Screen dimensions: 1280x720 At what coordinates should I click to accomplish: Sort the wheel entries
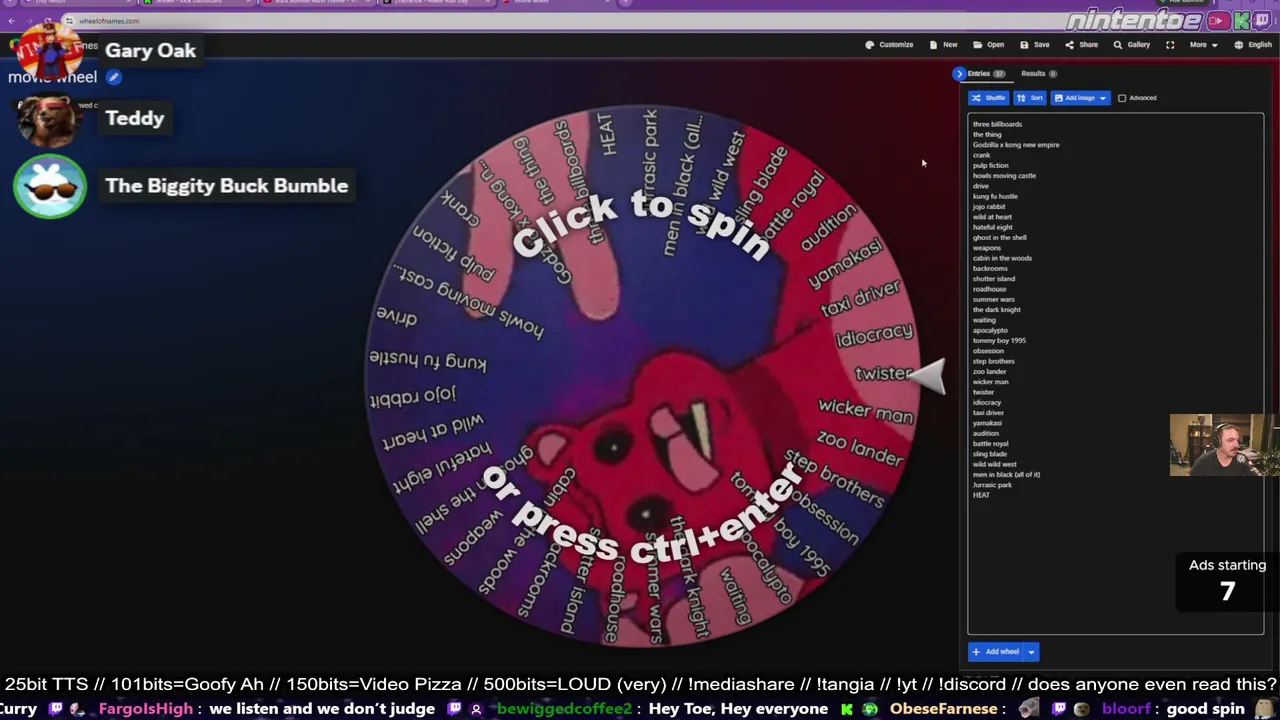coord(1029,98)
